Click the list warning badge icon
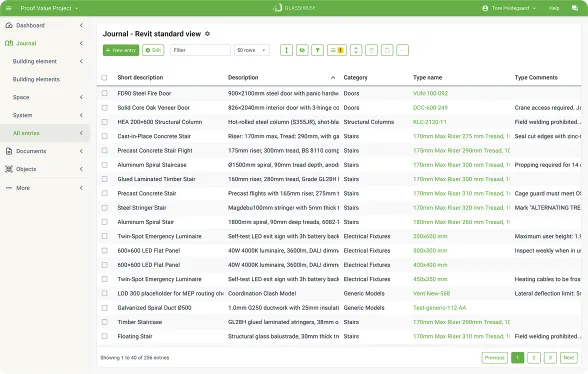Image resolution: width=588 pixels, height=374 pixels. (x=336, y=50)
